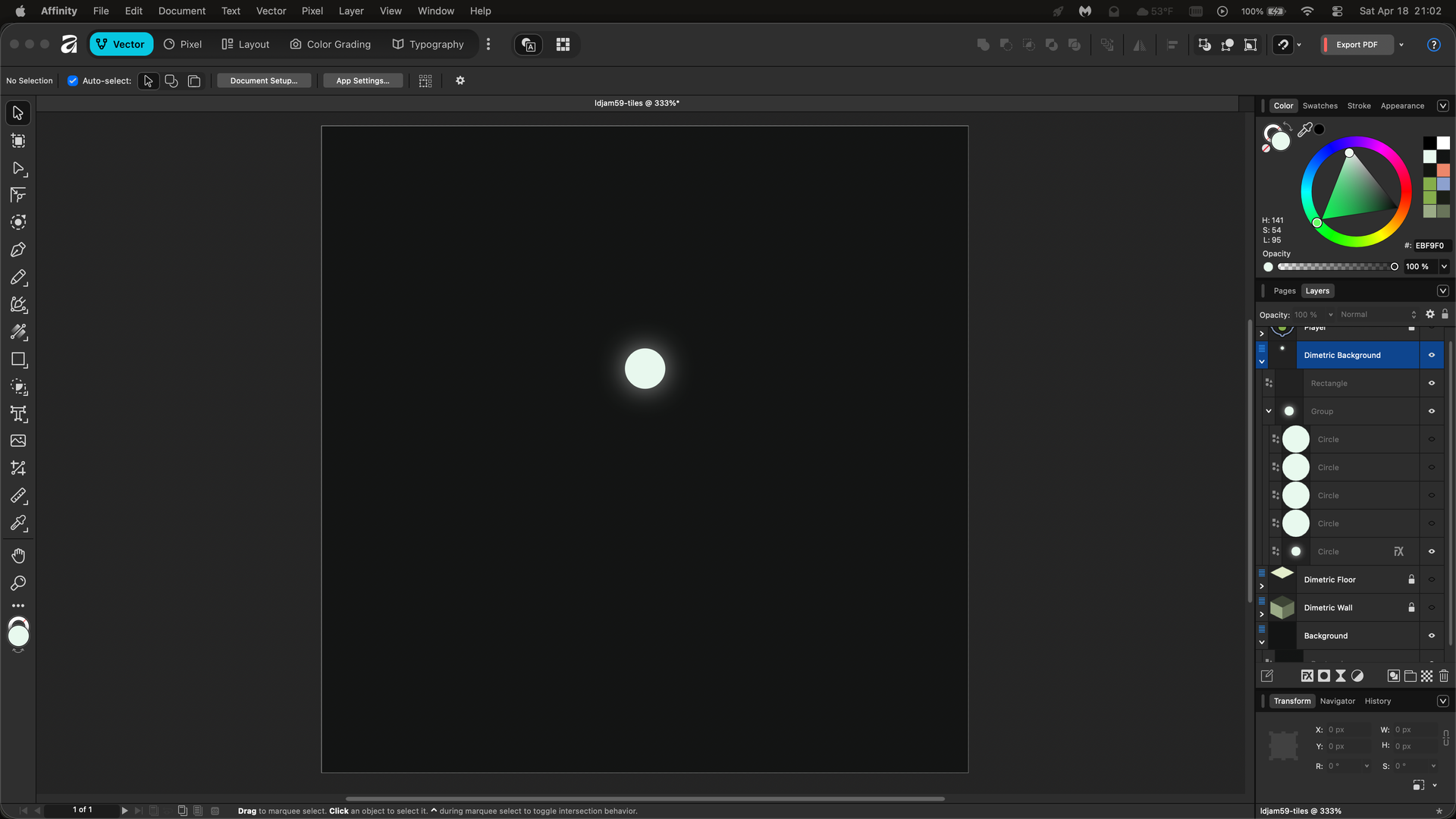The width and height of the screenshot is (1456, 819).
Task: Unlock the Dimetric Wall layer
Action: (x=1411, y=607)
